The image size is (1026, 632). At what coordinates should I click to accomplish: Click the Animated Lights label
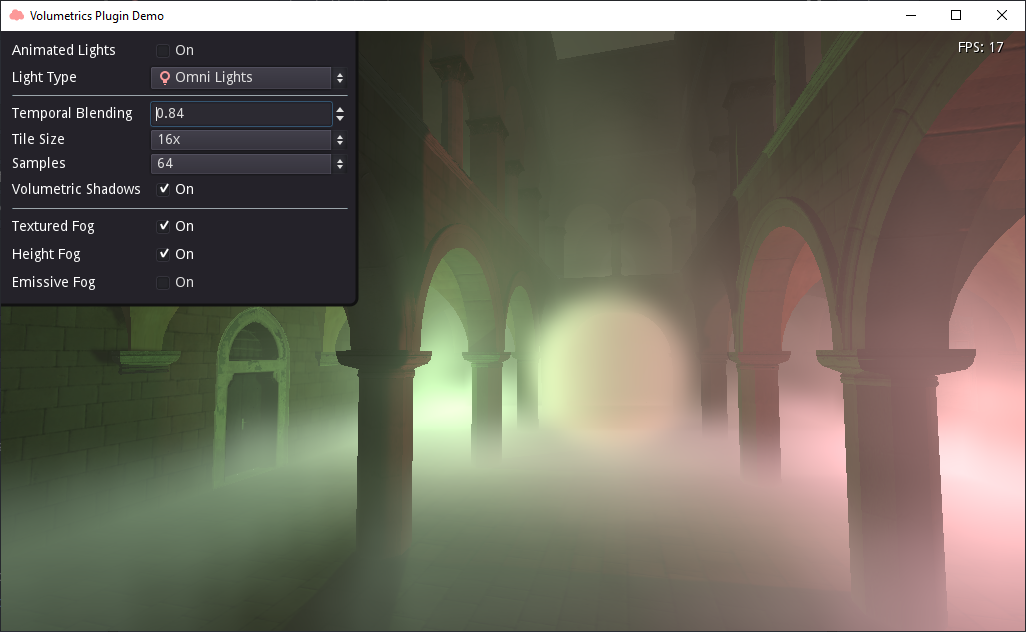(x=63, y=50)
